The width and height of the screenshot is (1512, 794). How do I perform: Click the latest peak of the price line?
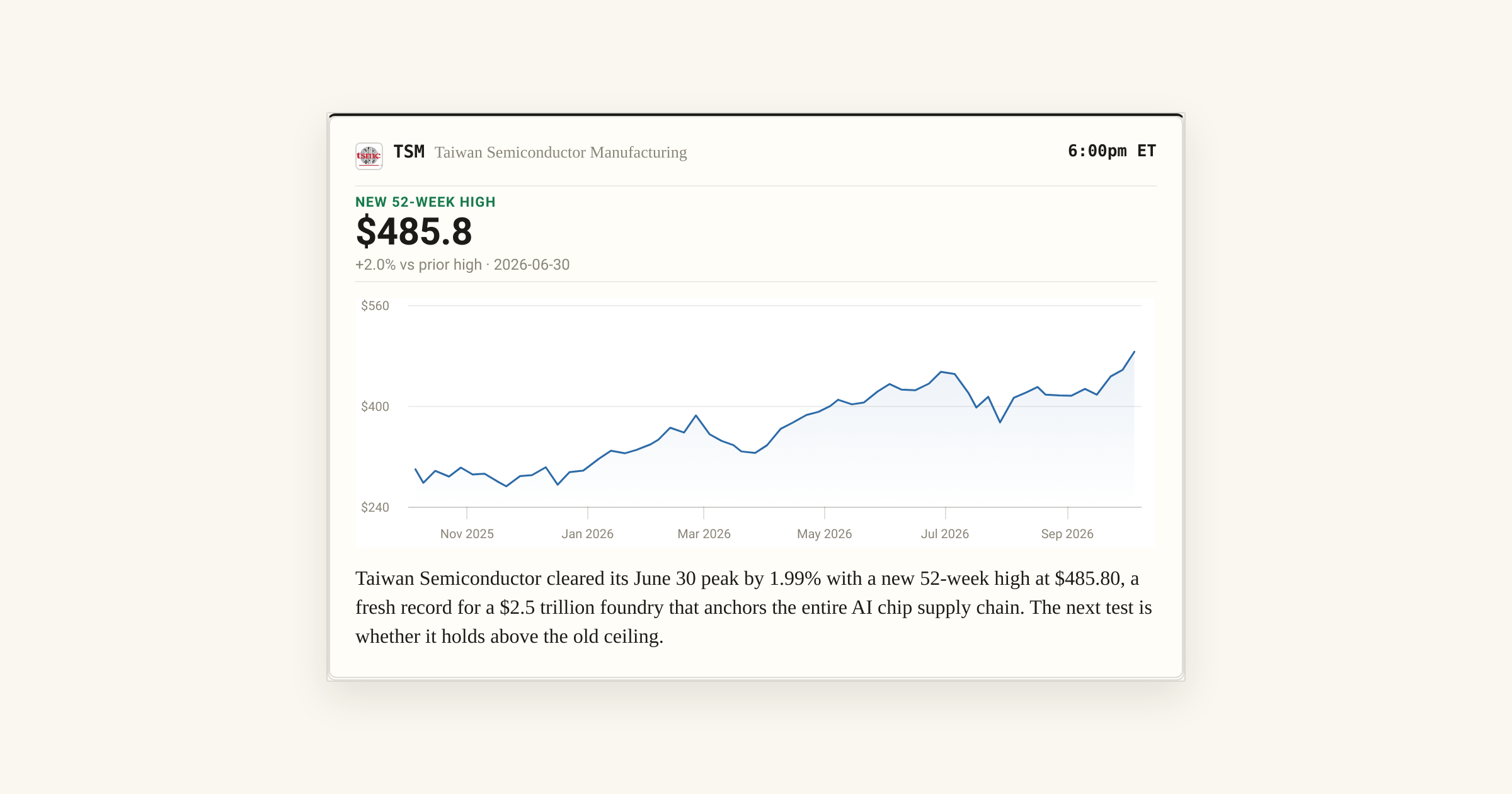(1134, 352)
